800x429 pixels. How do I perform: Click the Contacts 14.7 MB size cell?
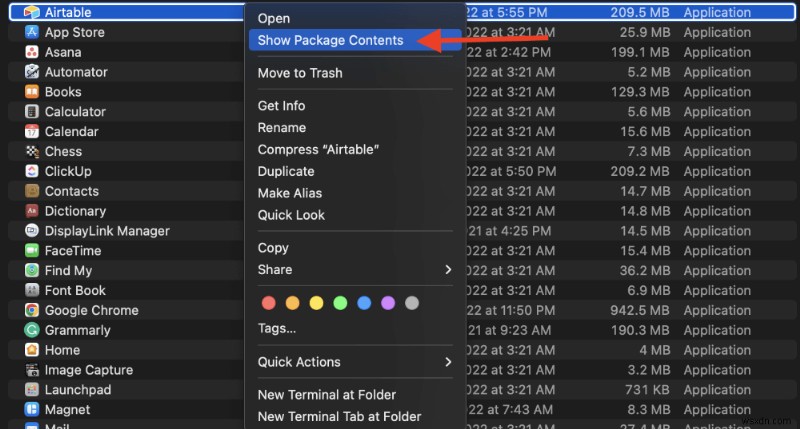click(x=645, y=191)
